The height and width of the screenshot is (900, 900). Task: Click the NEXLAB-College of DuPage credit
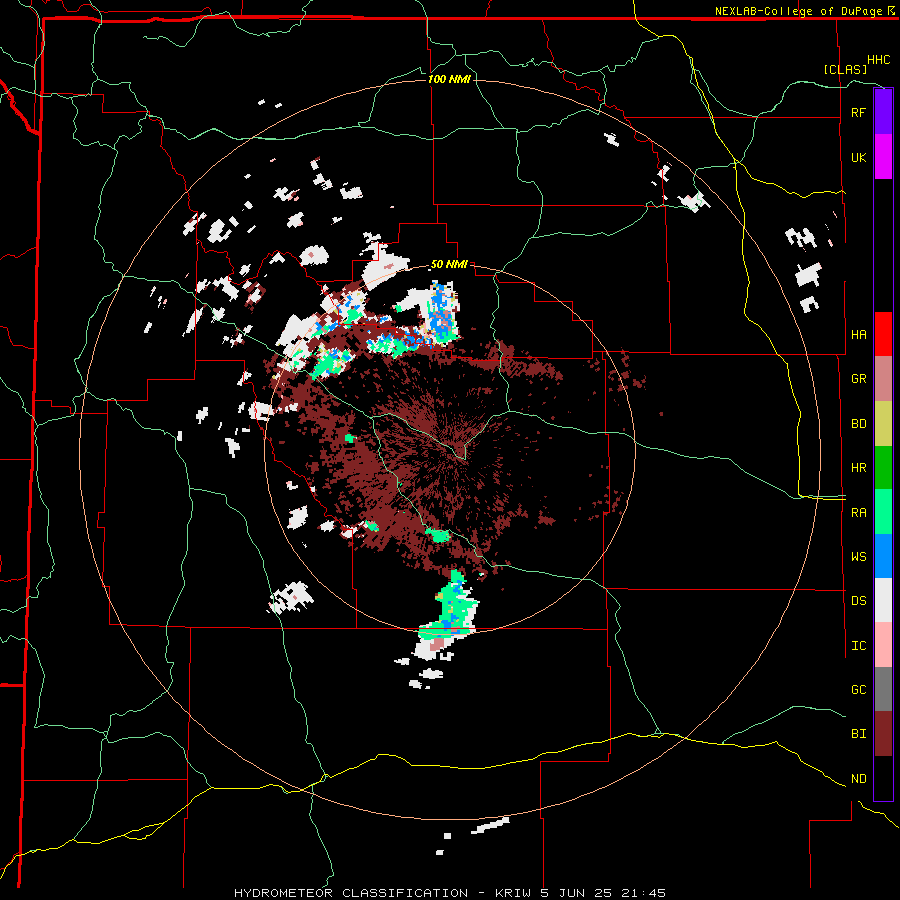[x=804, y=11]
